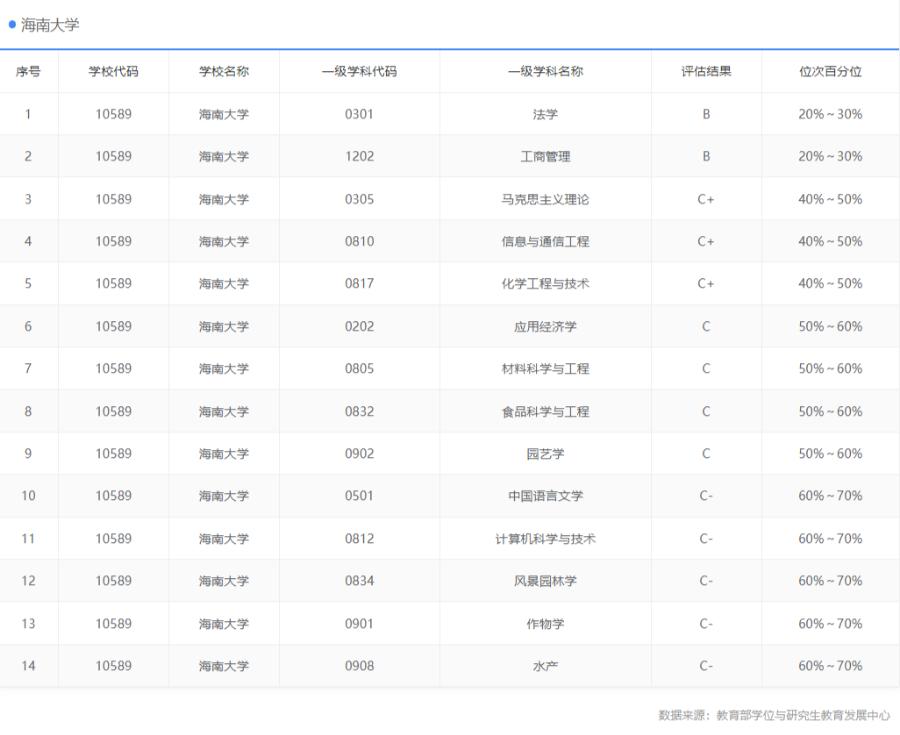The height and width of the screenshot is (735, 900).
Task: Click the C+ result for 马克思主义理论
Action: point(706,199)
